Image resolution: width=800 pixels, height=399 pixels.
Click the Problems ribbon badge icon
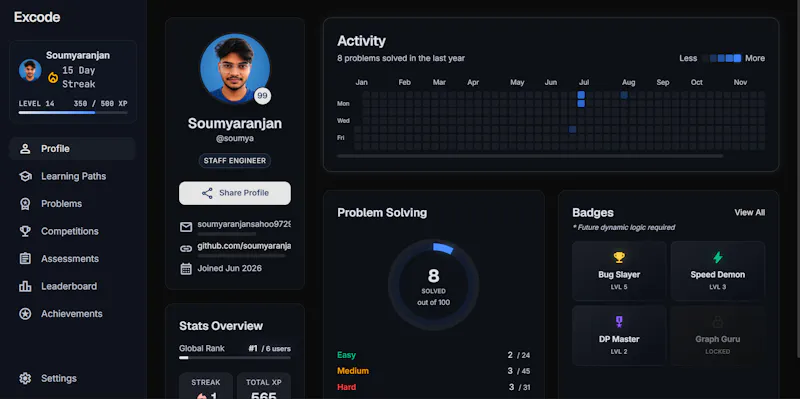pyautogui.click(x=25, y=204)
